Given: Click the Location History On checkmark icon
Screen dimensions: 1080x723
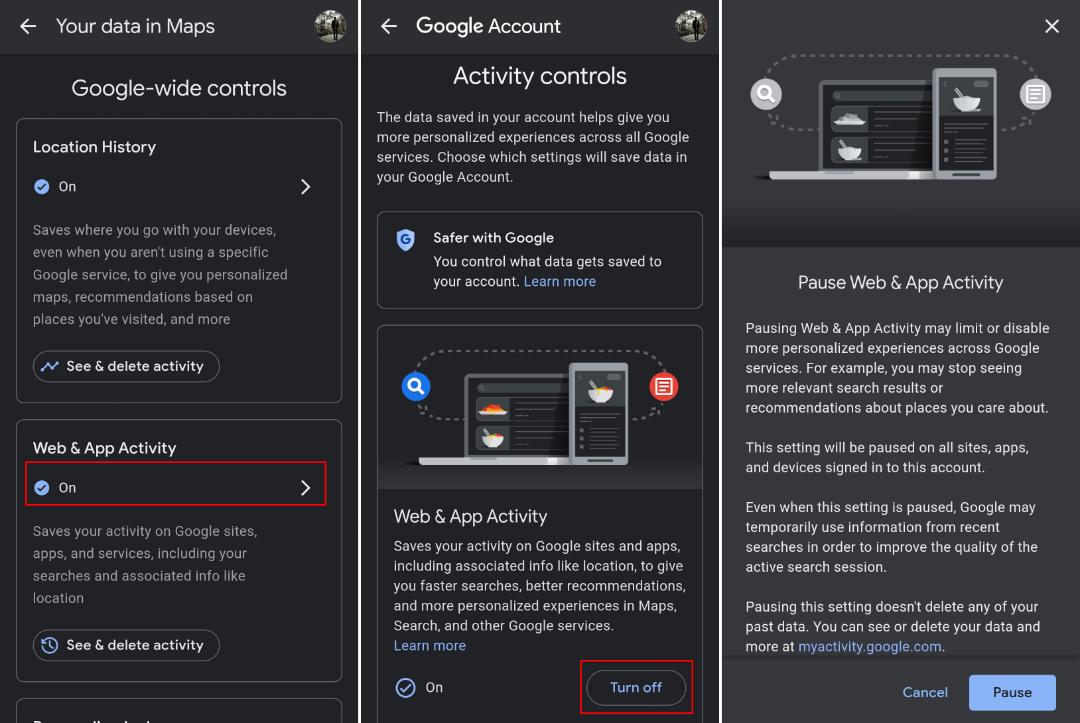Looking at the screenshot, I should (x=42, y=187).
